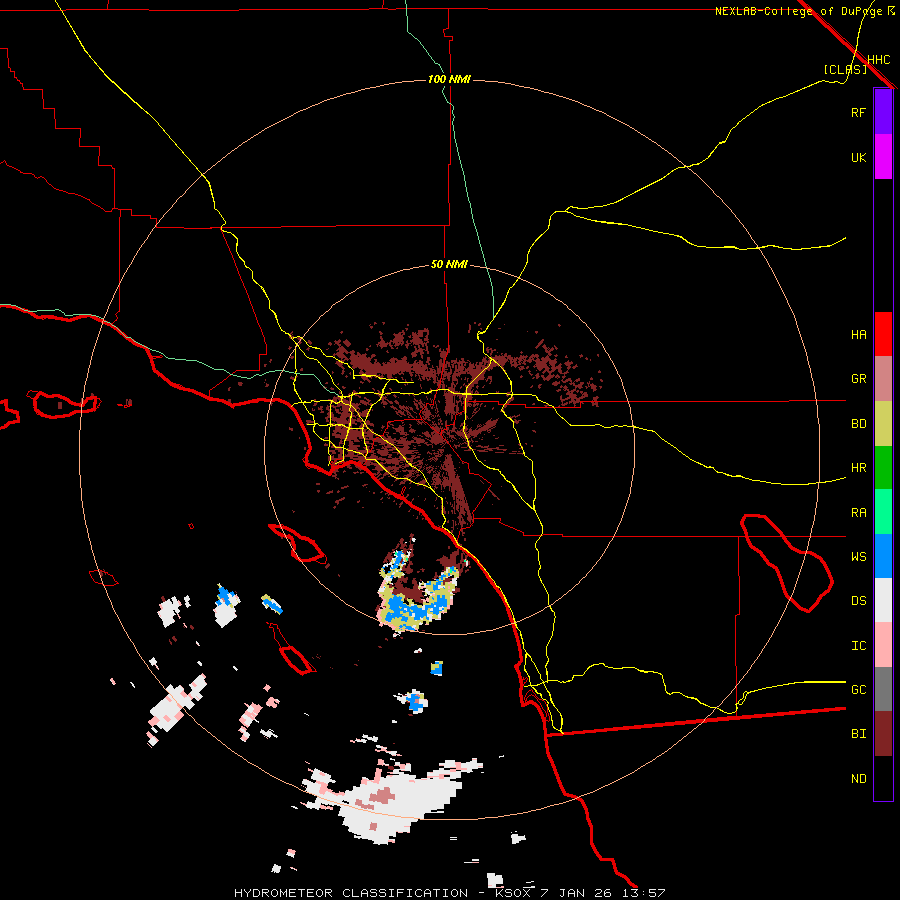Select the BD yellow legend block

[x=883, y=424]
